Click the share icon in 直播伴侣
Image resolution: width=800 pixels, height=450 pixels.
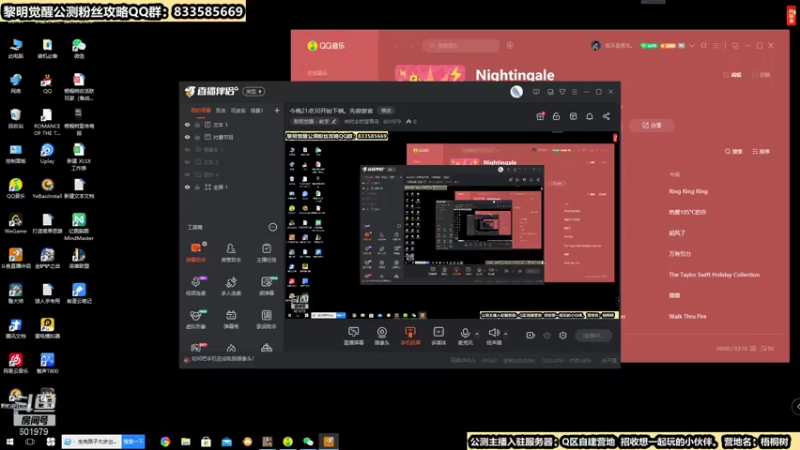tap(606, 116)
